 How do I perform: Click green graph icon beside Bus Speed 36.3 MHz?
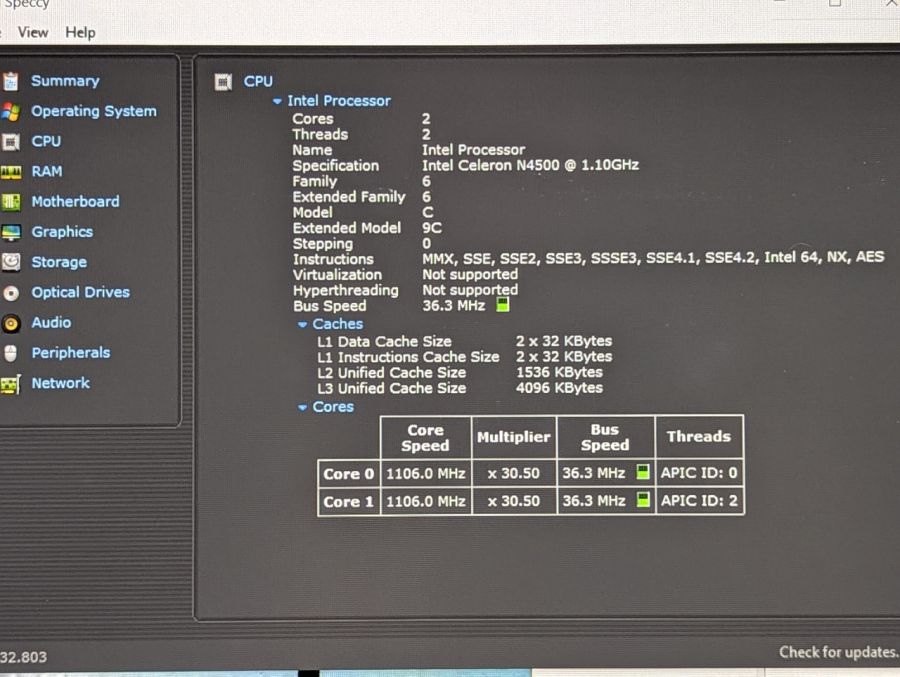(x=502, y=304)
